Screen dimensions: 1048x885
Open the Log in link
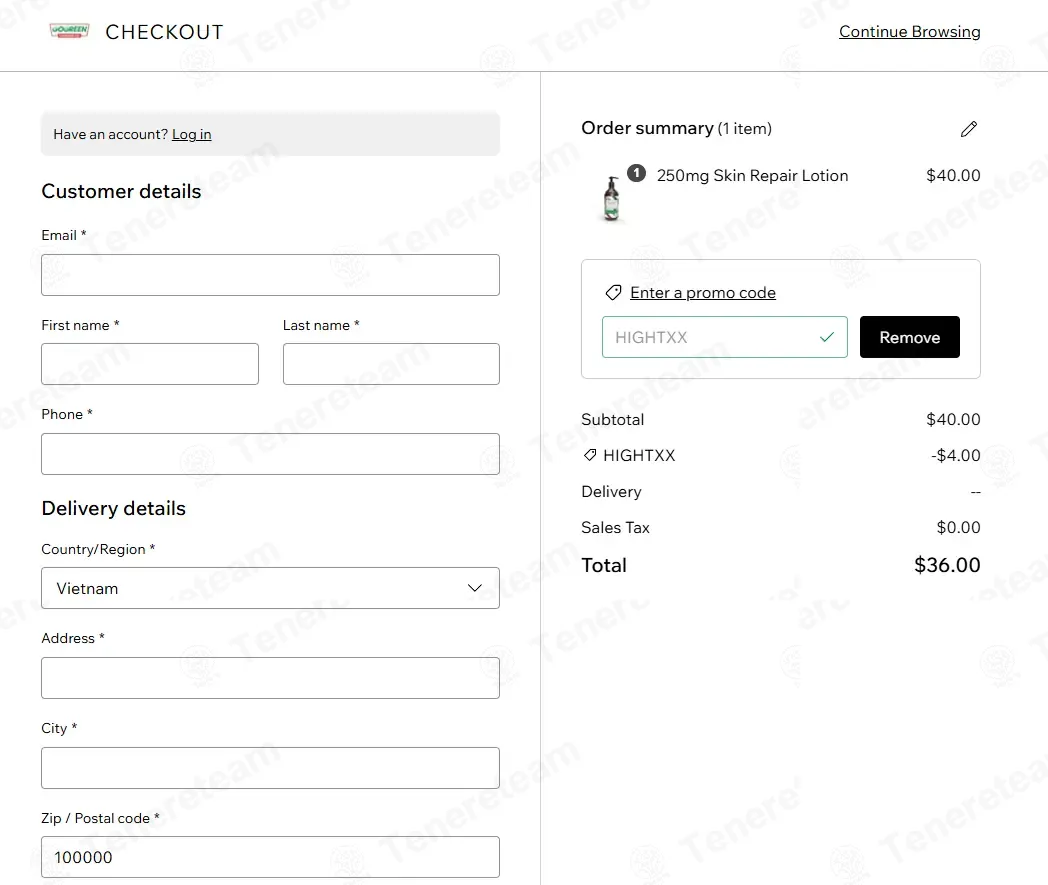coord(191,134)
